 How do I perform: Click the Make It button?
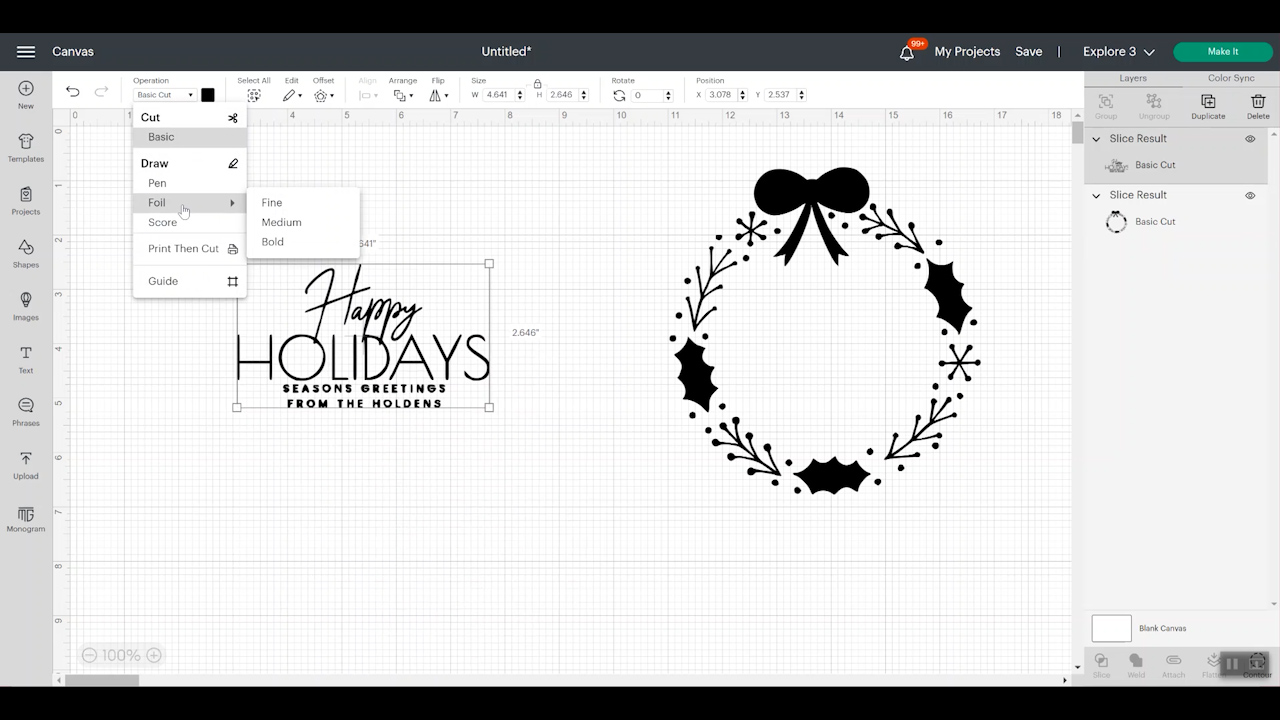pyautogui.click(x=1223, y=52)
